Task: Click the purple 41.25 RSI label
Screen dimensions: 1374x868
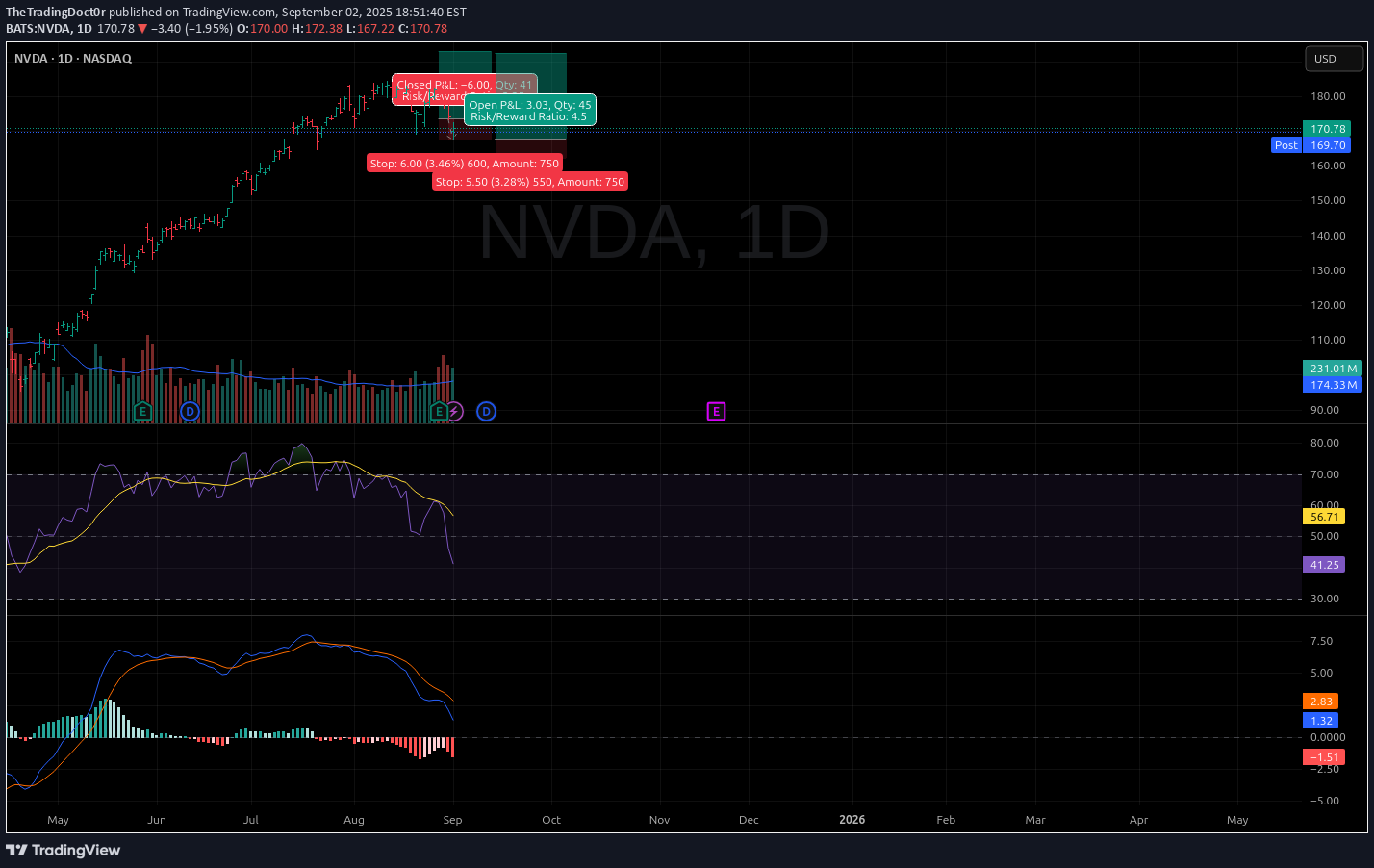Action: tap(1324, 565)
